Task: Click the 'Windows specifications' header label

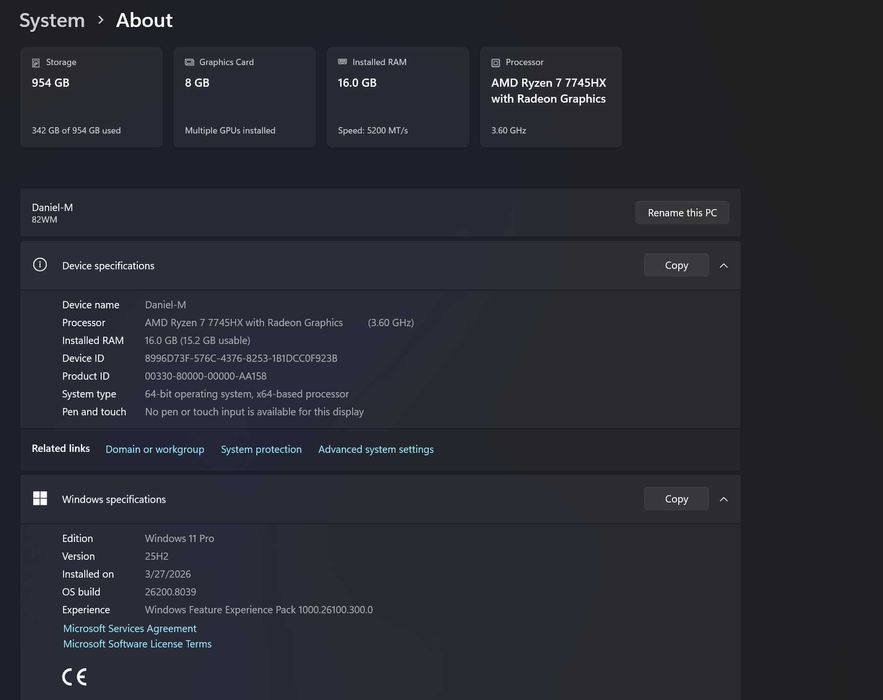Action: click(x=114, y=500)
